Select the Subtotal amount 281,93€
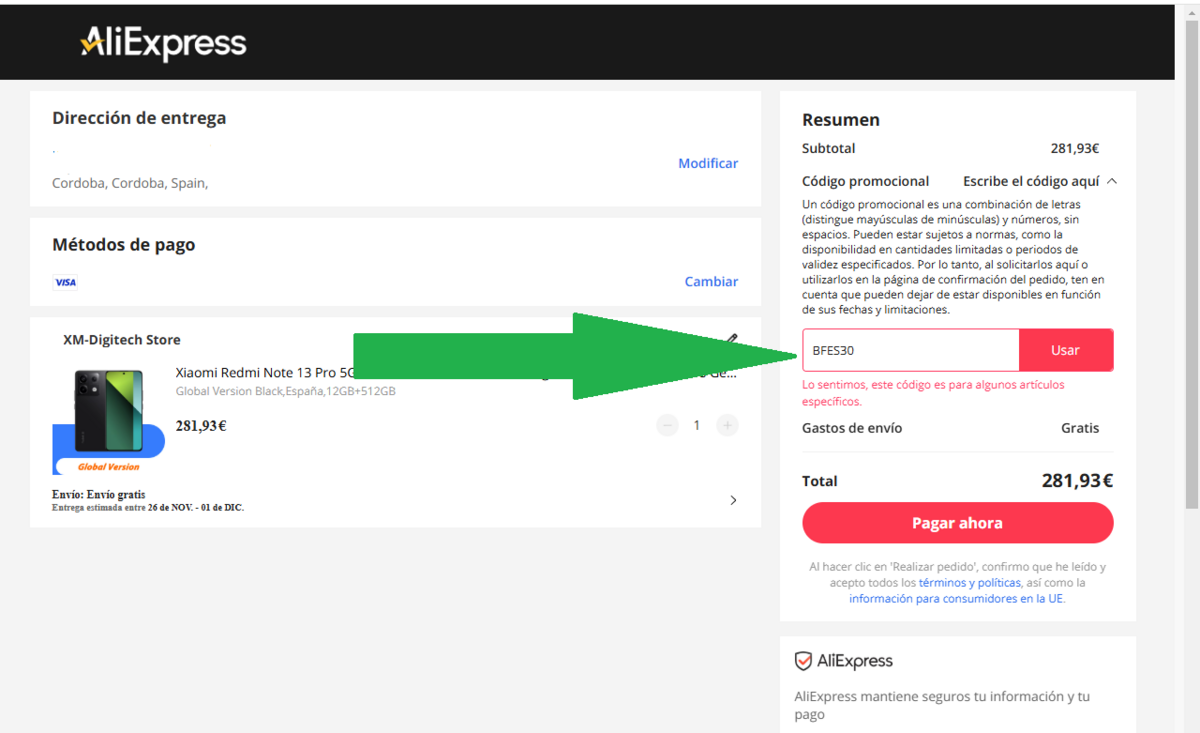 tap(1075, 148)
